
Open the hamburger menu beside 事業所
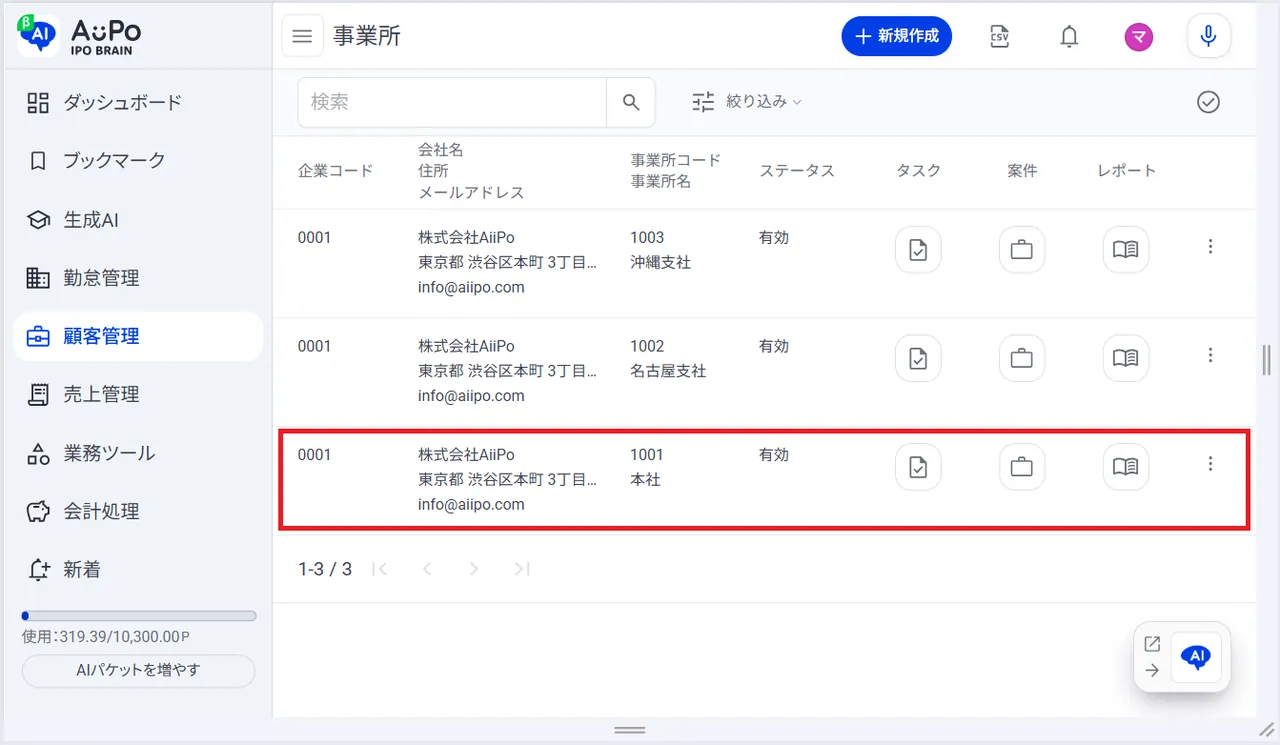(x=302, y=37)
